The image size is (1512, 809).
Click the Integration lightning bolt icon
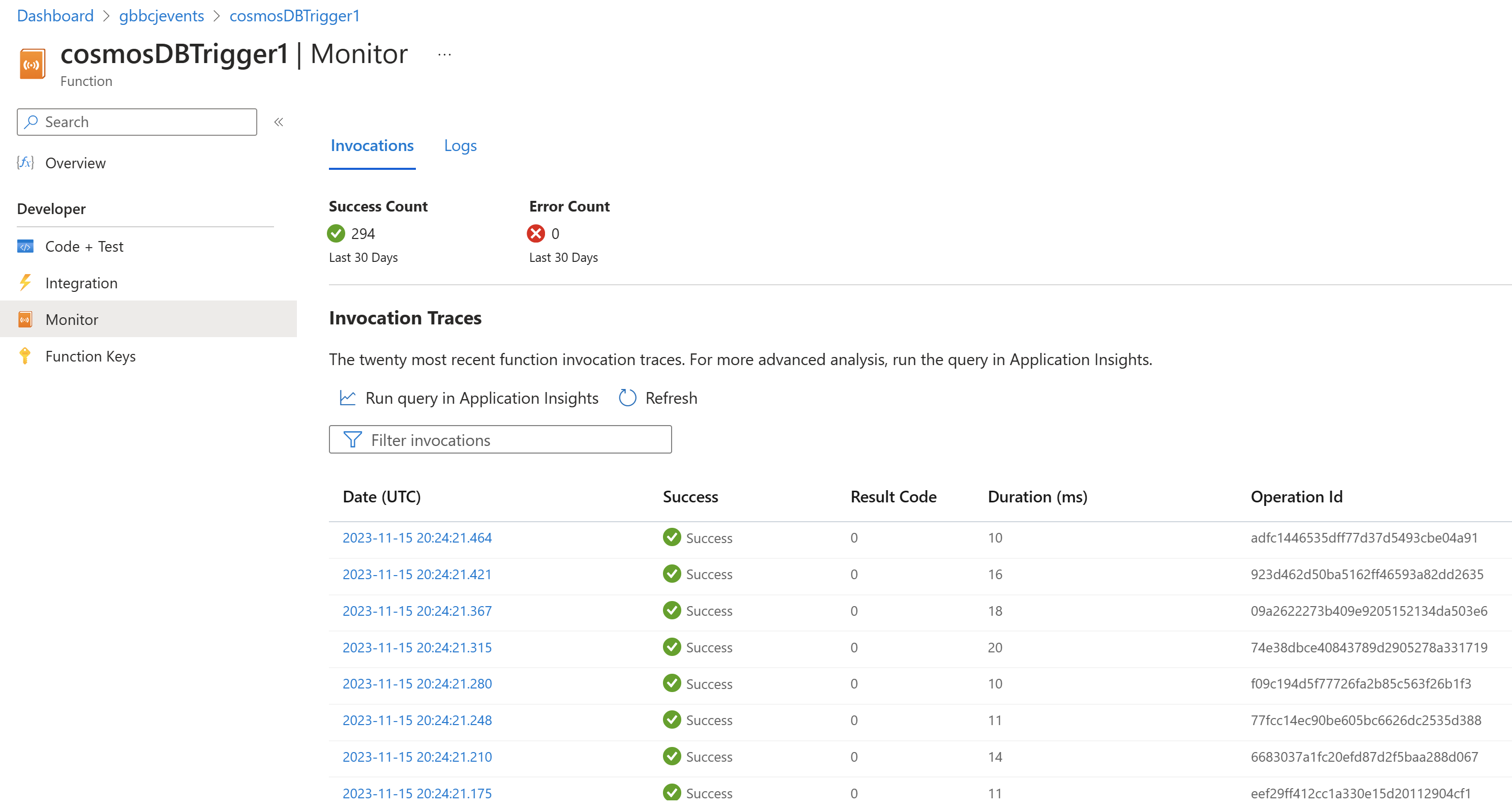coord(25,283)
